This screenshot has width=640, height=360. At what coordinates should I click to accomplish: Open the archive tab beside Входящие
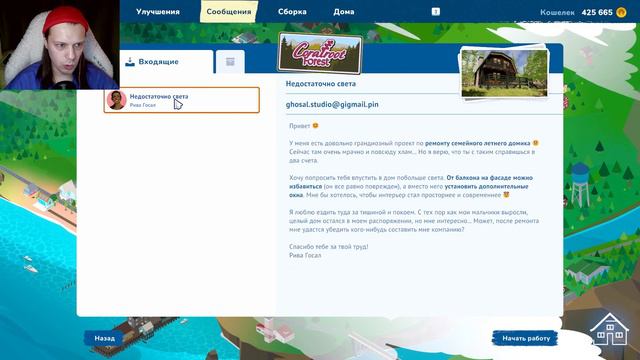(230, 62)
